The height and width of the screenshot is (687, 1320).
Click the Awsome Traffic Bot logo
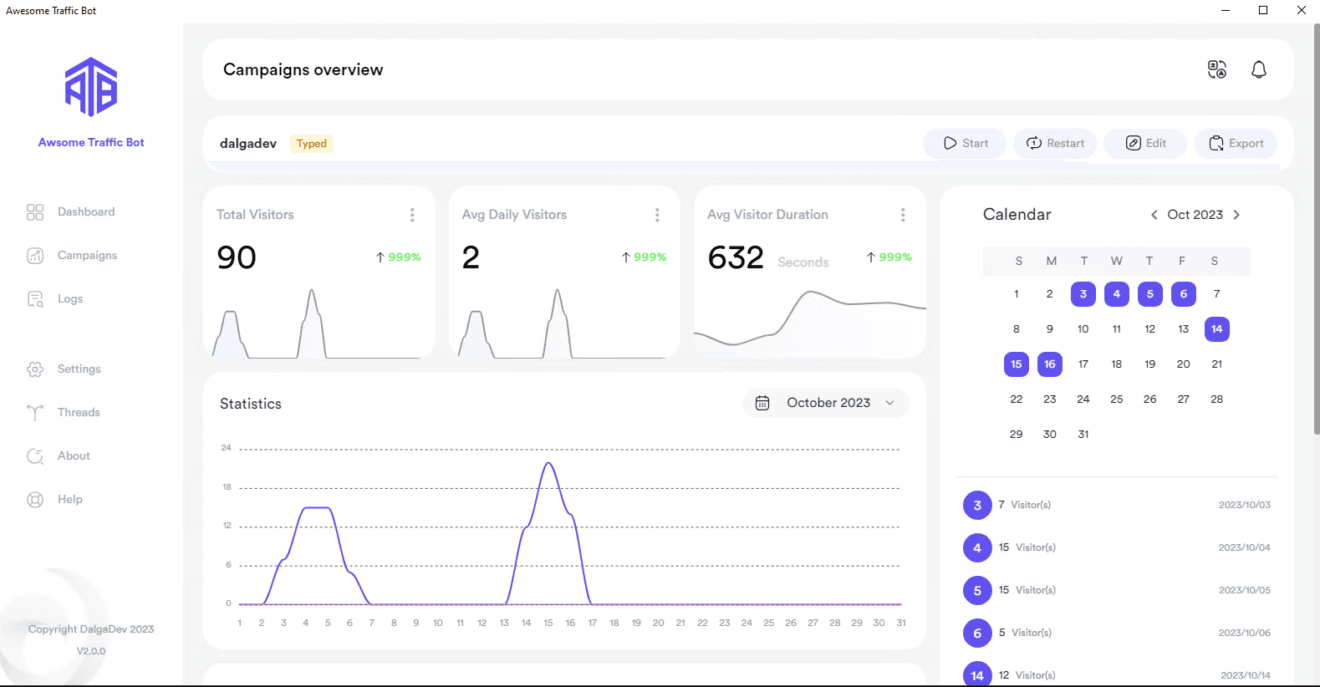point(91,87)
